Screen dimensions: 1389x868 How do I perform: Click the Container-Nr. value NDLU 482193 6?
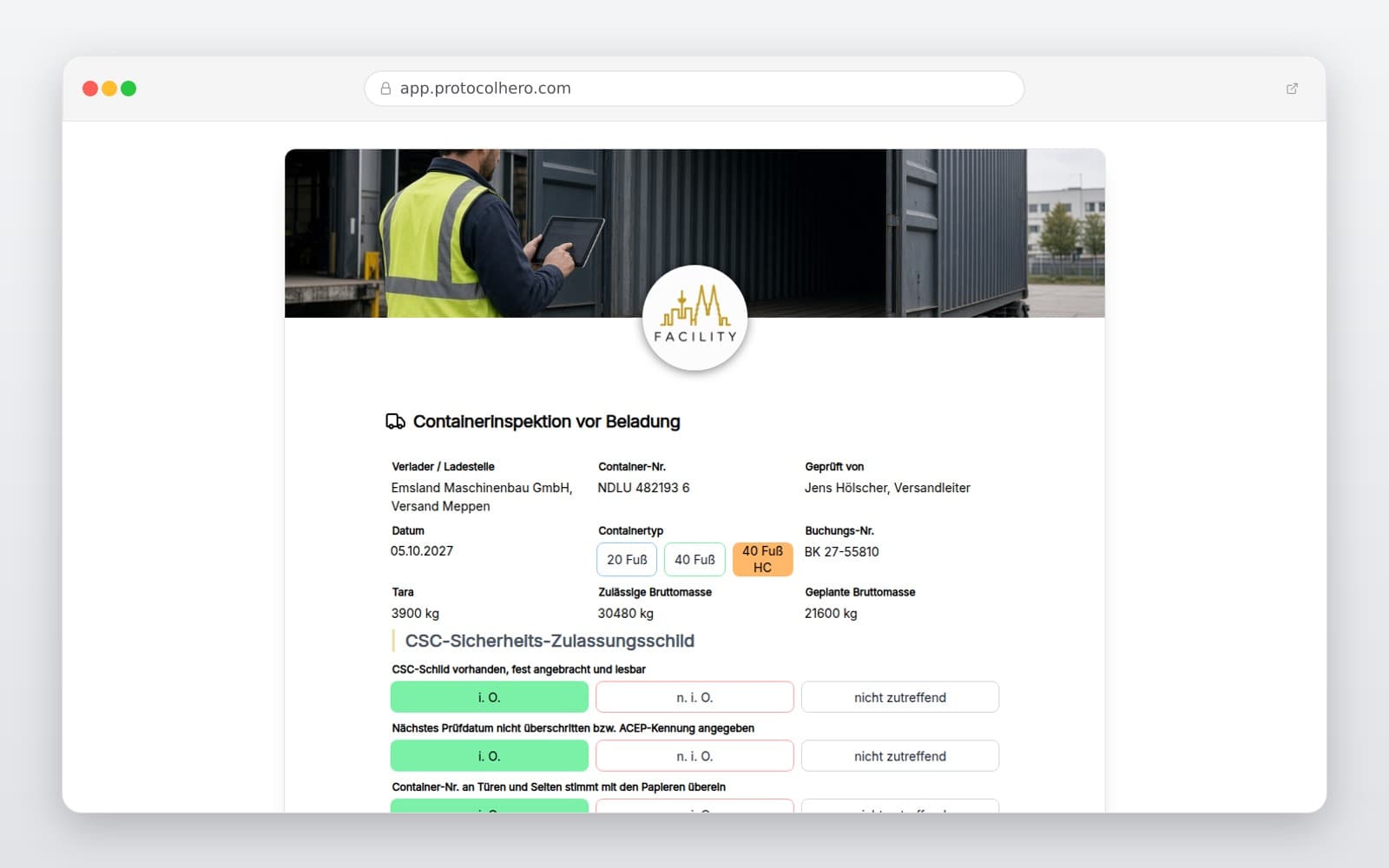(x=643, y=488)
